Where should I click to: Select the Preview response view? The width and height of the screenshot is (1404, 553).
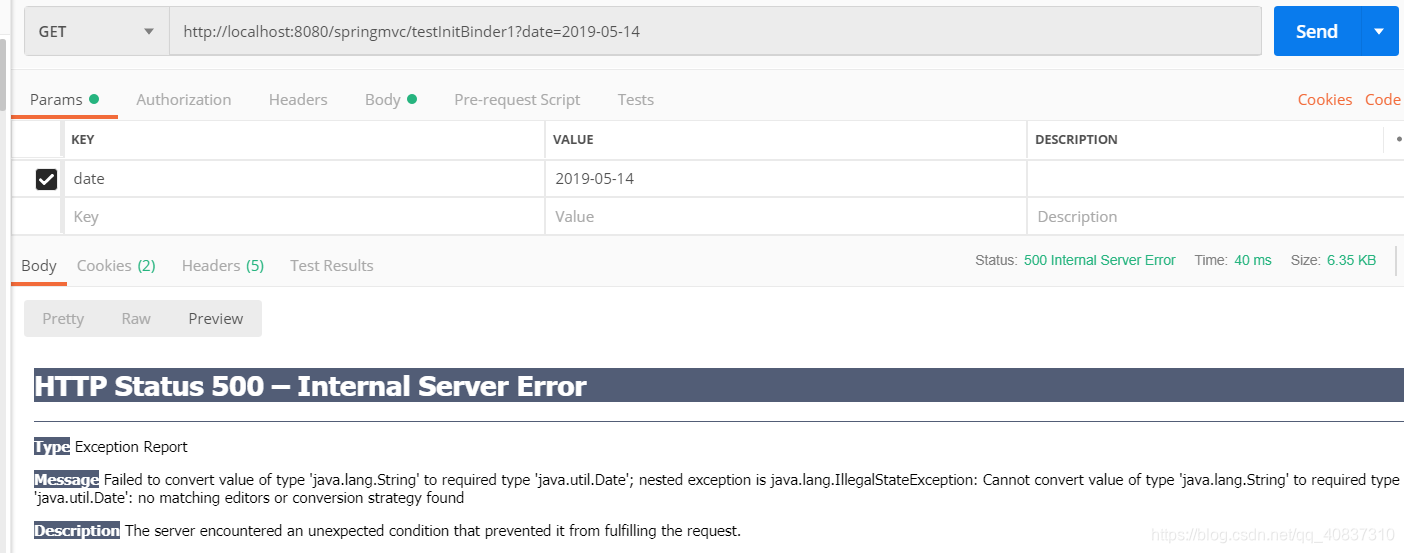pos(216,318)
